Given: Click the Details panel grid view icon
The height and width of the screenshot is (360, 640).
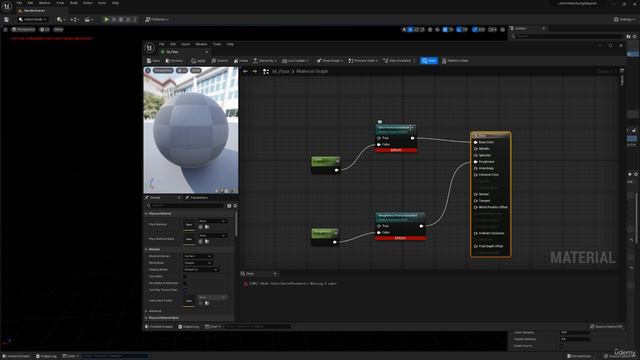Looking at the screenshot, I should click(x=229, y=206).
